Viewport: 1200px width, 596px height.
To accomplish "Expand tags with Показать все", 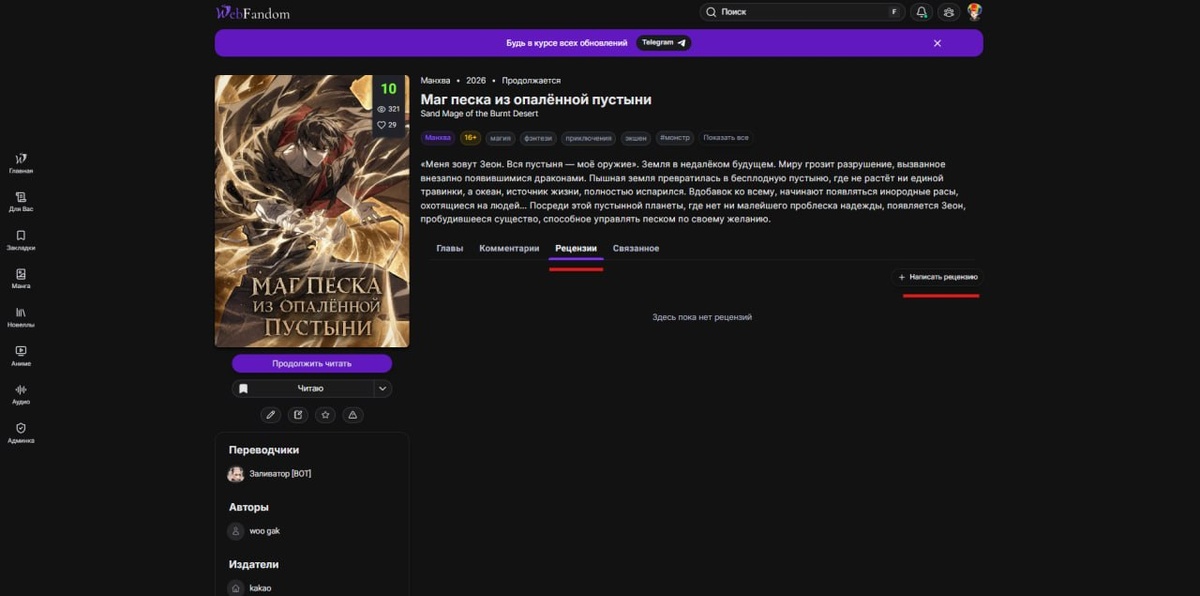I will click(x=725, y=138).
